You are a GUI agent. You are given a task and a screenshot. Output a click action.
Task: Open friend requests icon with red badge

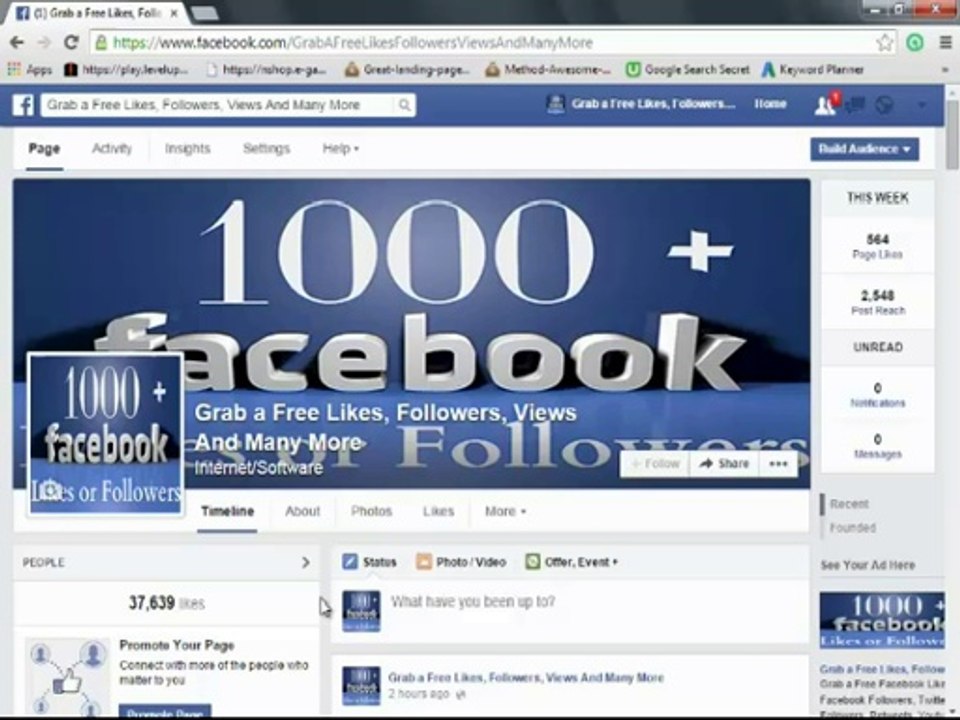click(826, 105)
